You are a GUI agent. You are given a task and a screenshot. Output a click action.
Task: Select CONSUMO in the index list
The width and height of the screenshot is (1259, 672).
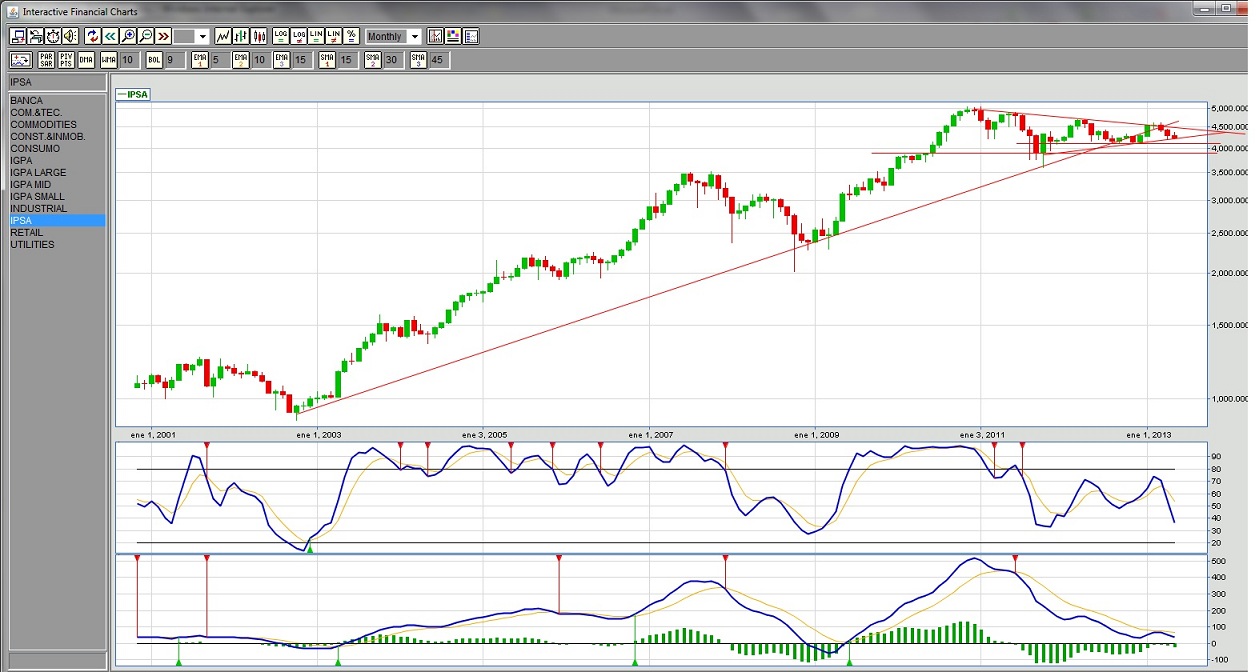point(56,149)
